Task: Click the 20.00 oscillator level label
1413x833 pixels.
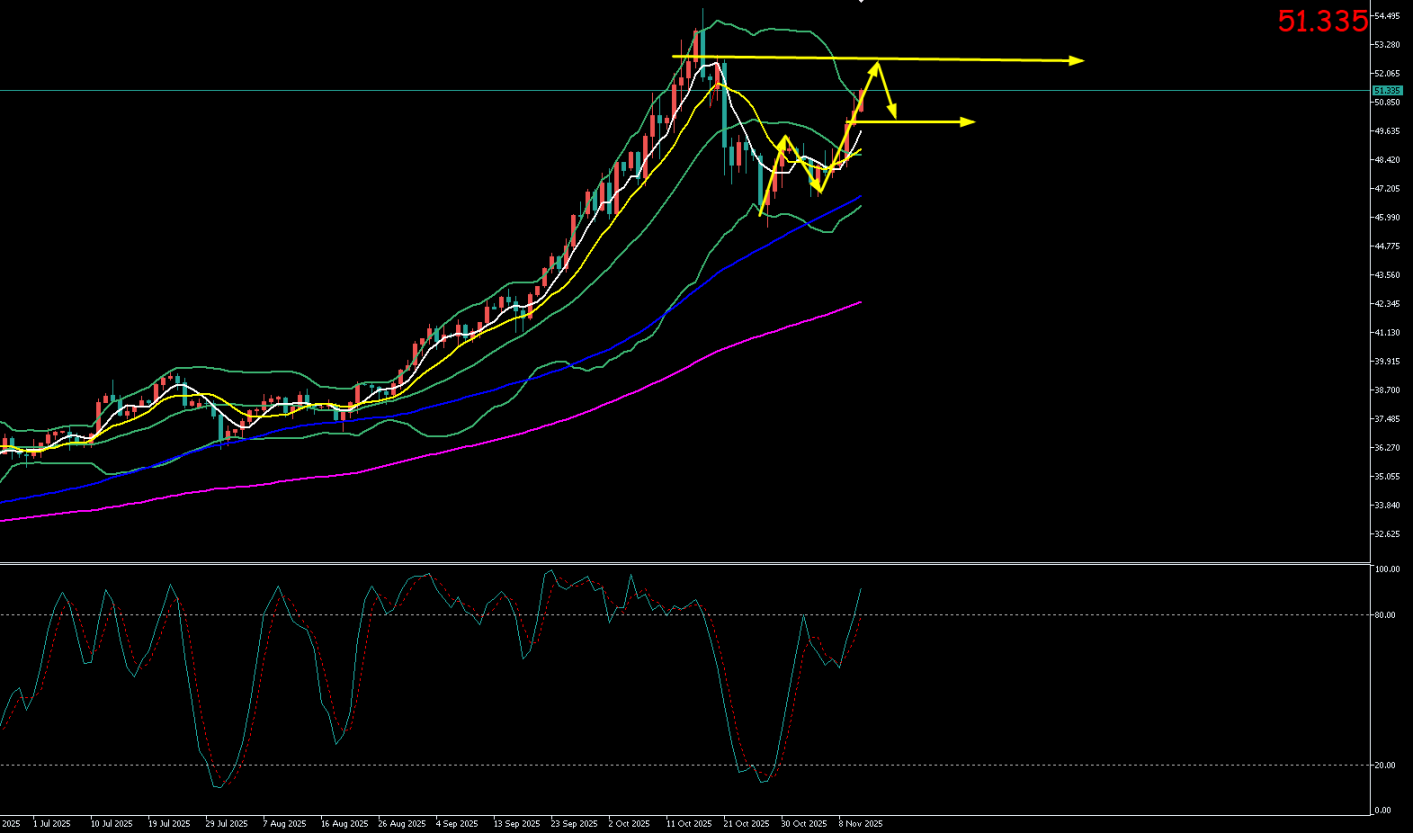Action: coord(1384,765)
